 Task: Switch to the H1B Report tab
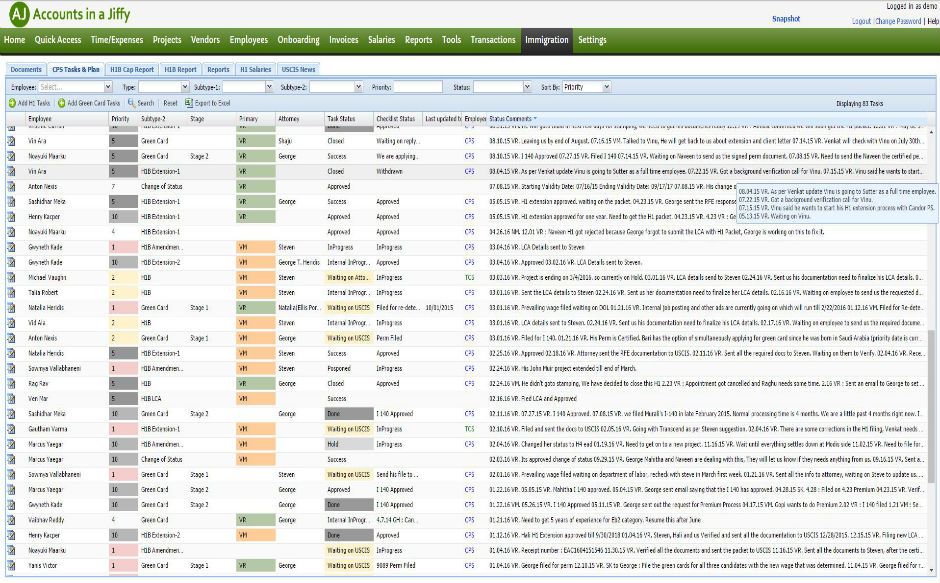pyautogui.click(x=180, y=70)
